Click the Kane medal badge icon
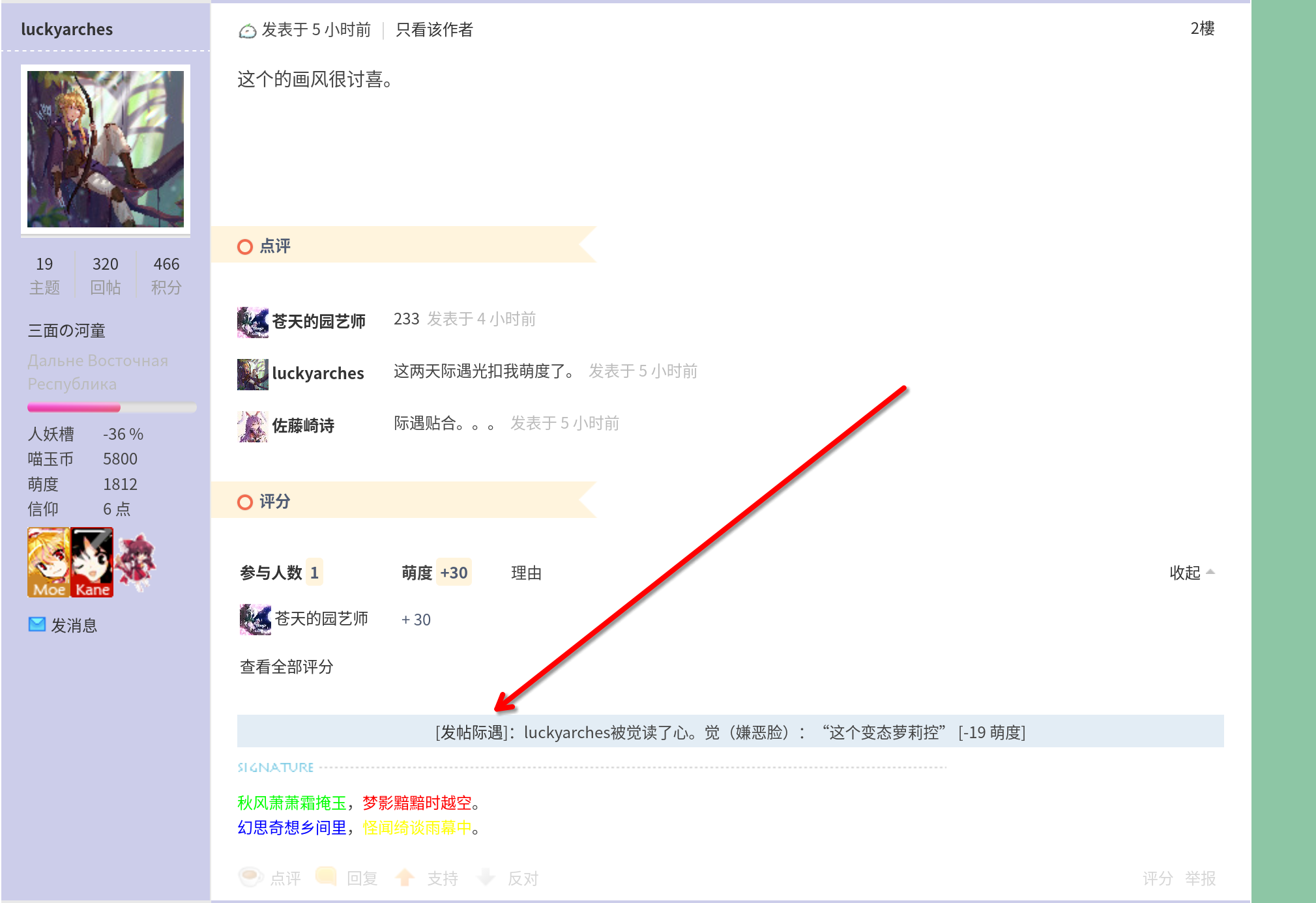1316x903 pixels. pyautogui.click(x=92, y=562)
